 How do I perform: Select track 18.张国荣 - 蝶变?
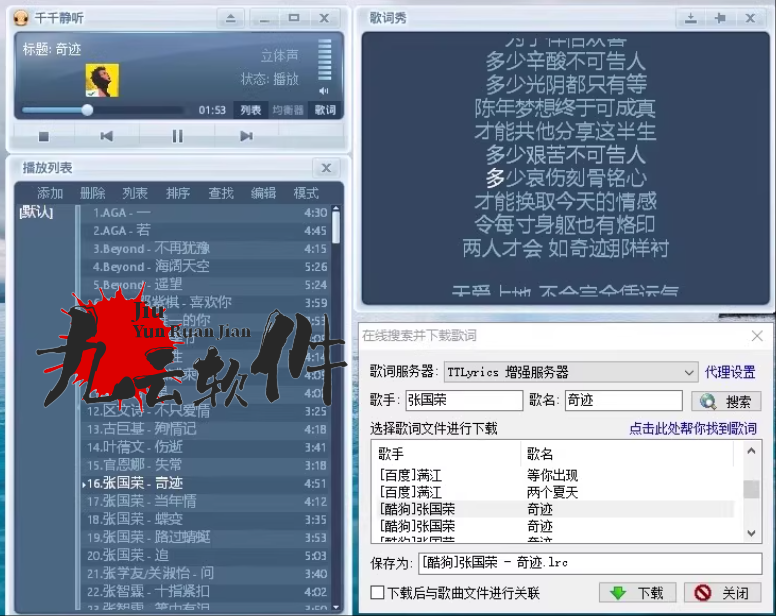click(205, 520)
